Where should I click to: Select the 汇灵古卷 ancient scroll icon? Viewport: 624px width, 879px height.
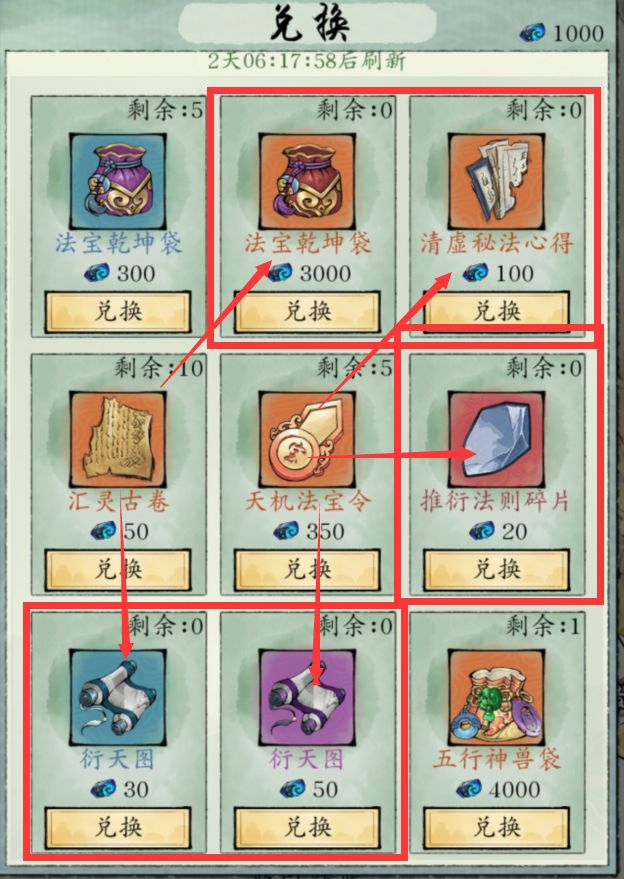click(118, 439)
